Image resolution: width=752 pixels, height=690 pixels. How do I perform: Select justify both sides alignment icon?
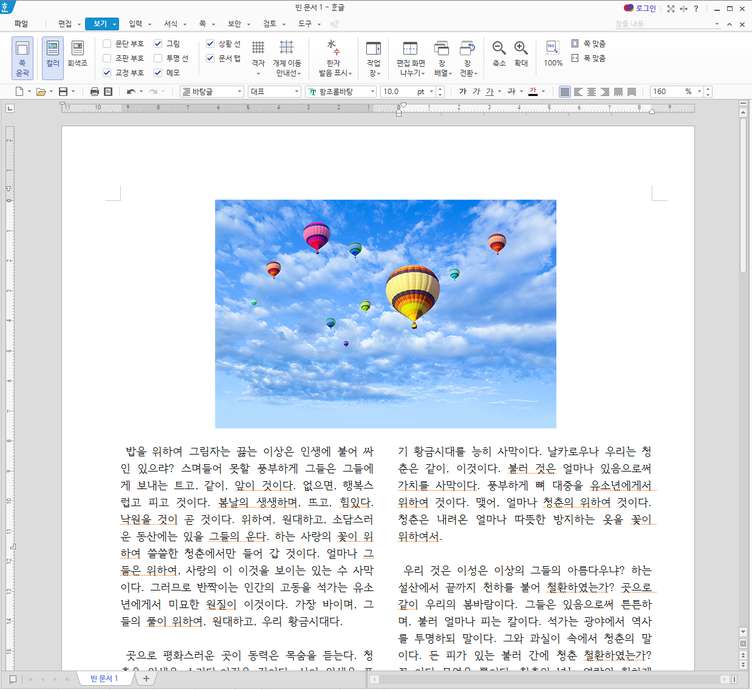[x=565, y=91]
